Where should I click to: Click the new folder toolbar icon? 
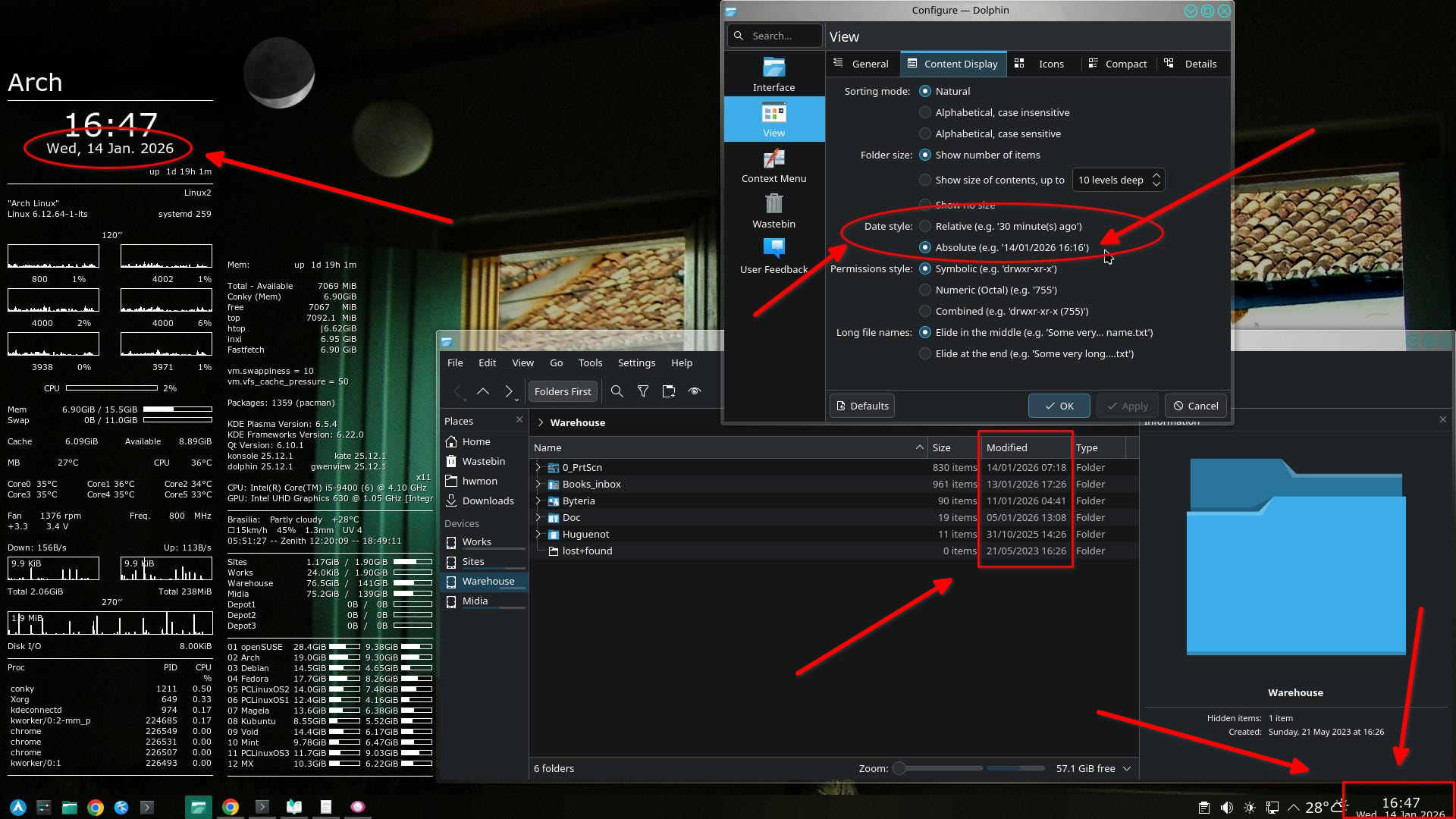pyautogui.click(x=668, y=391)
